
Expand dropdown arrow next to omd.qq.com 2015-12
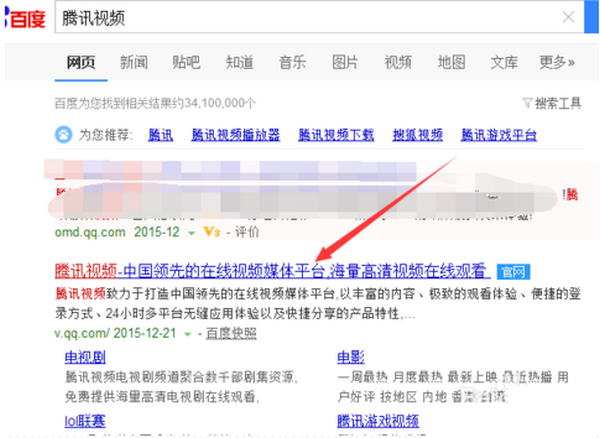point(191,233)
